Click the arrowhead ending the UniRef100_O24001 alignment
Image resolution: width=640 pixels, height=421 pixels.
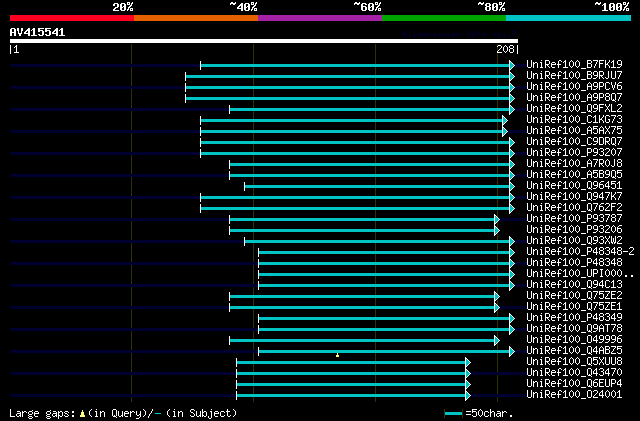468,396
